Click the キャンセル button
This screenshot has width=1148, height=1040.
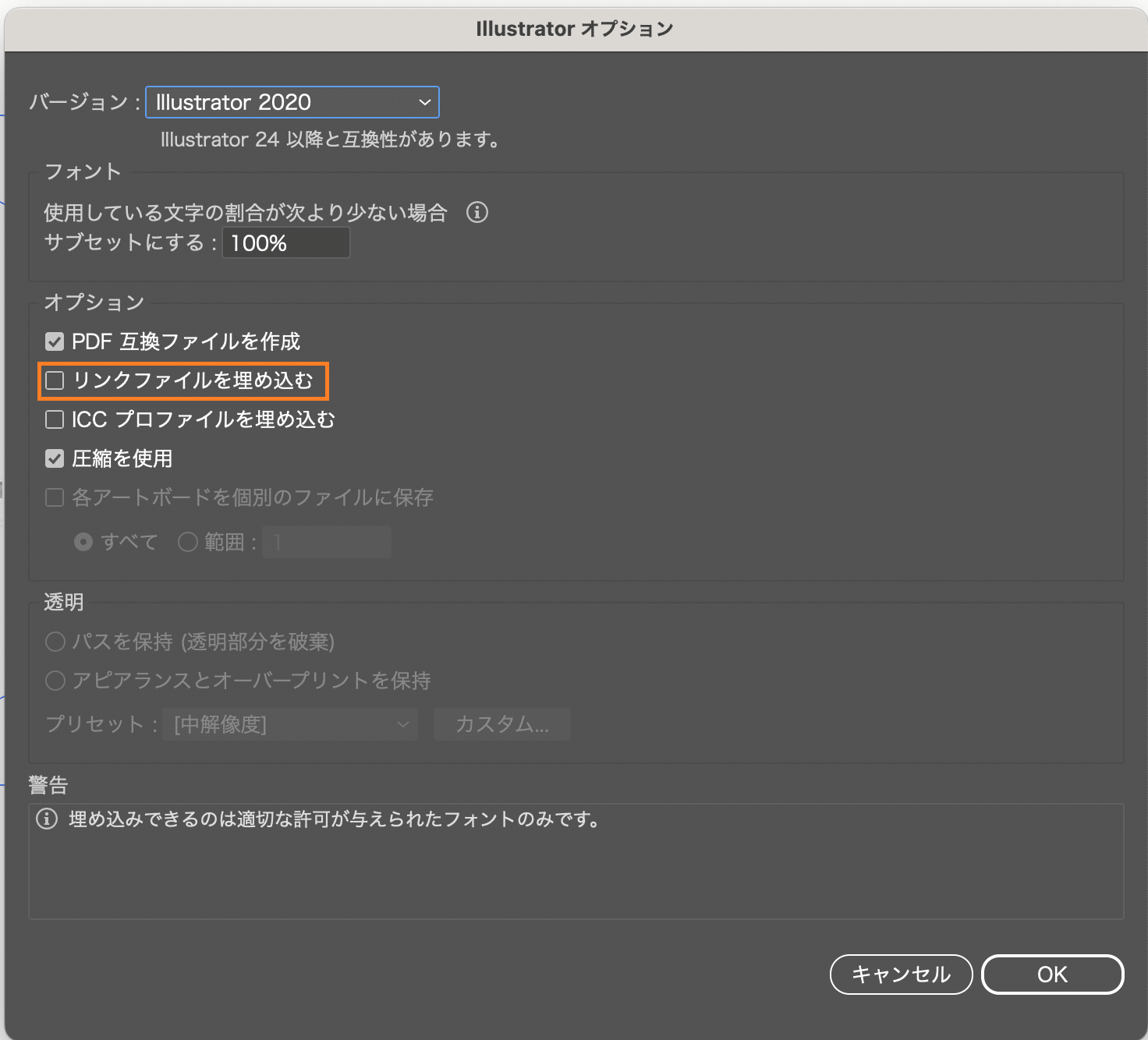pyautogui.click(x=902, y=975)
